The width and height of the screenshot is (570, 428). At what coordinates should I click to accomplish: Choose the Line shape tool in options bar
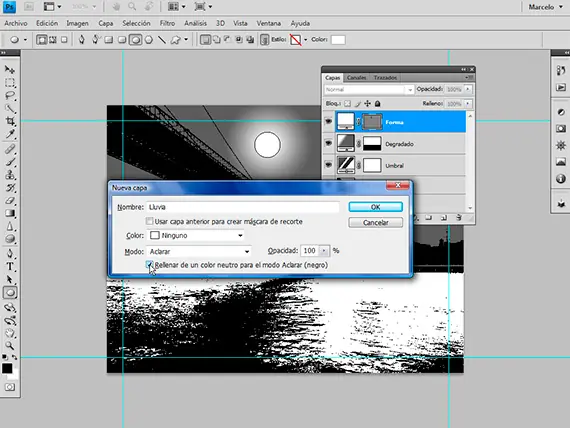point(162,40)
